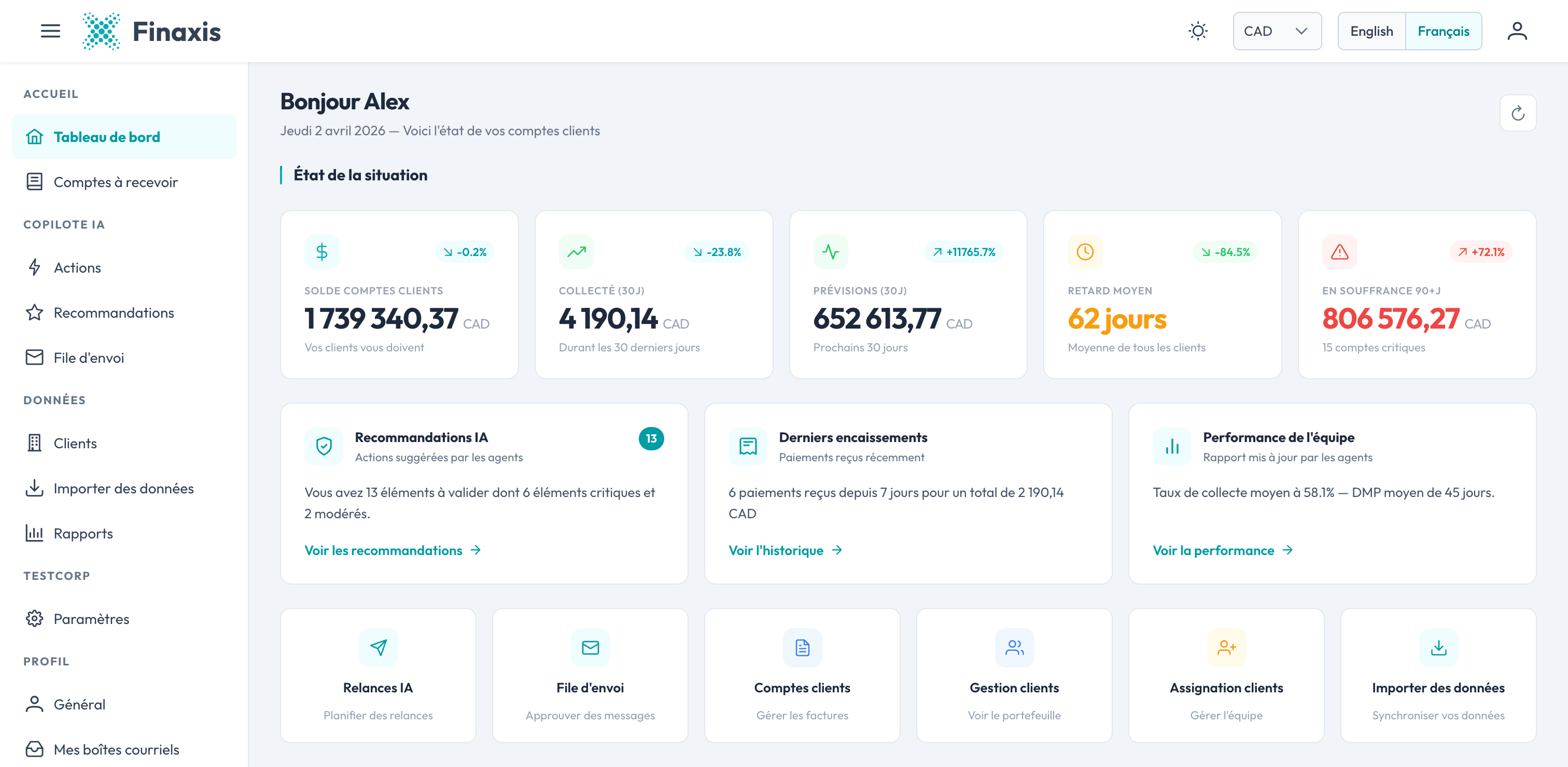Click the -23.8% trend badge
1568x767 pixels.
point(717,252)
